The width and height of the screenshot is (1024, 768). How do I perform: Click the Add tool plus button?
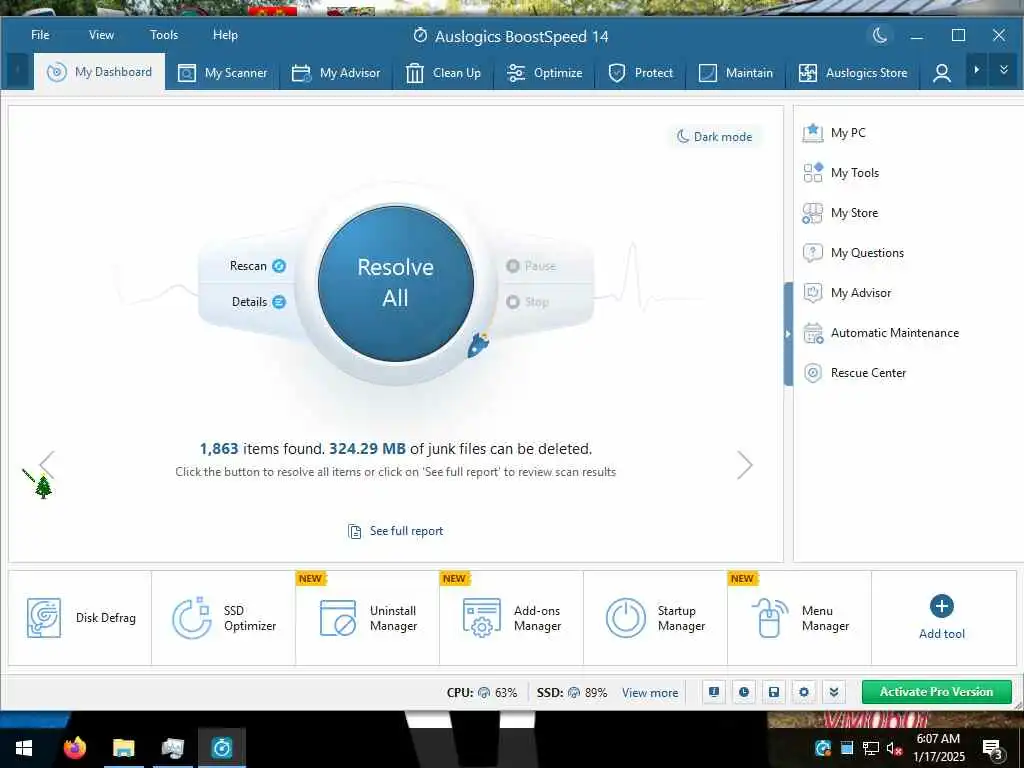coord(942,607)
